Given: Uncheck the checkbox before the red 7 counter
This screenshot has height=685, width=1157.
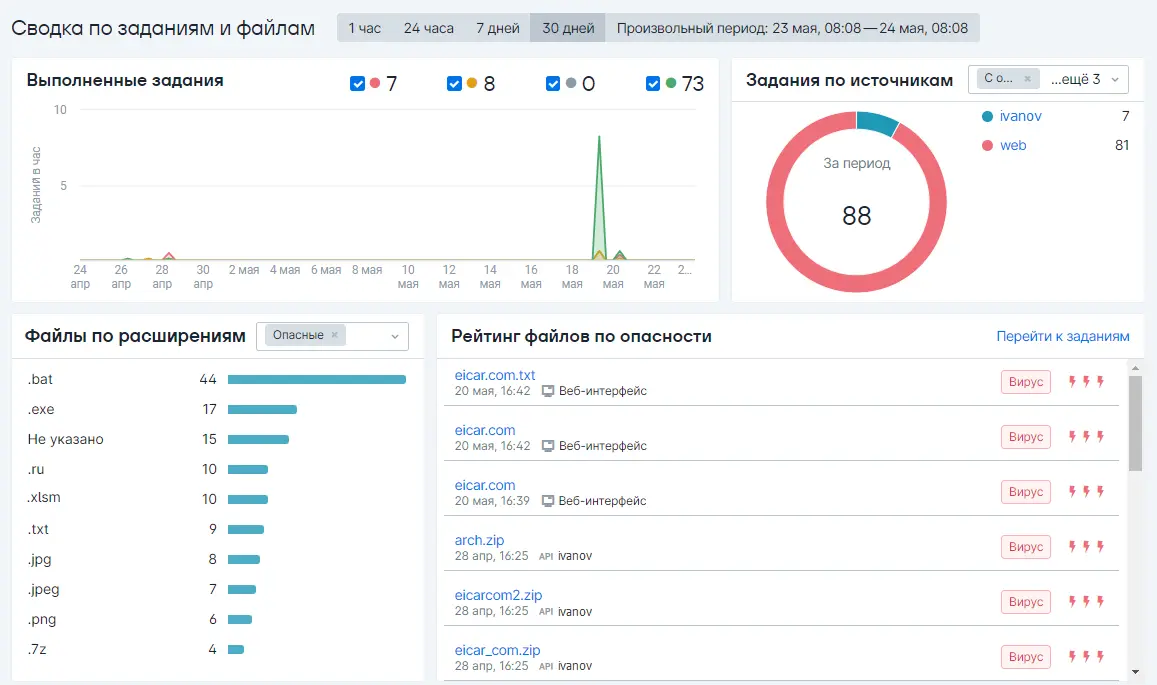Looking at the screenshot, I should 357,84.
